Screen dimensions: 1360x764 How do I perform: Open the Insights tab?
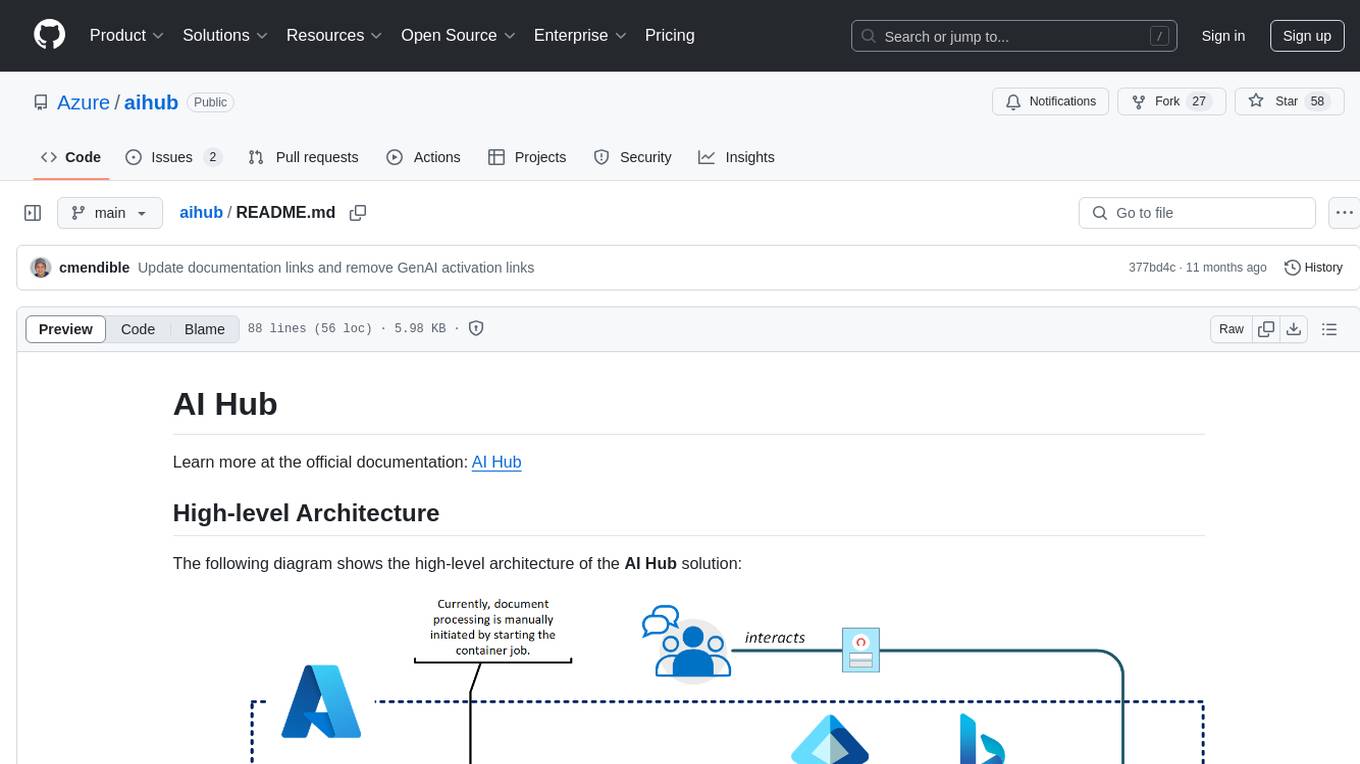736,157
